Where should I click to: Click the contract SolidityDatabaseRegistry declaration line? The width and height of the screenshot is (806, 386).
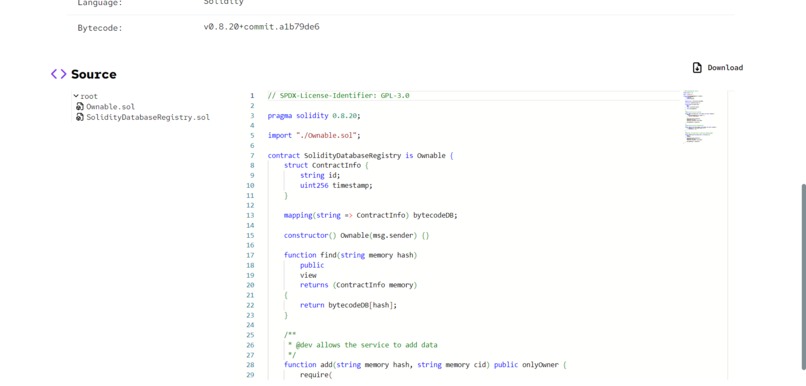tap(360, 155)
